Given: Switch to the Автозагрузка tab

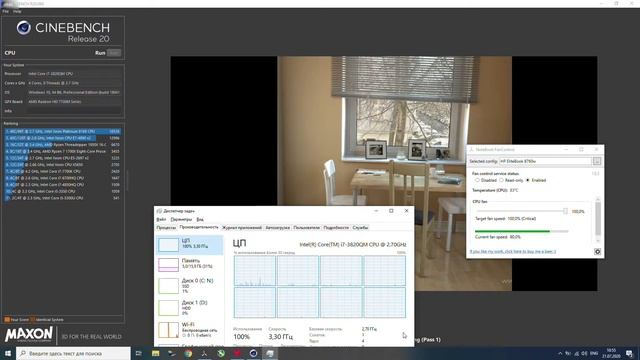Looking at the screenshot, I should (x=278, y=228).
